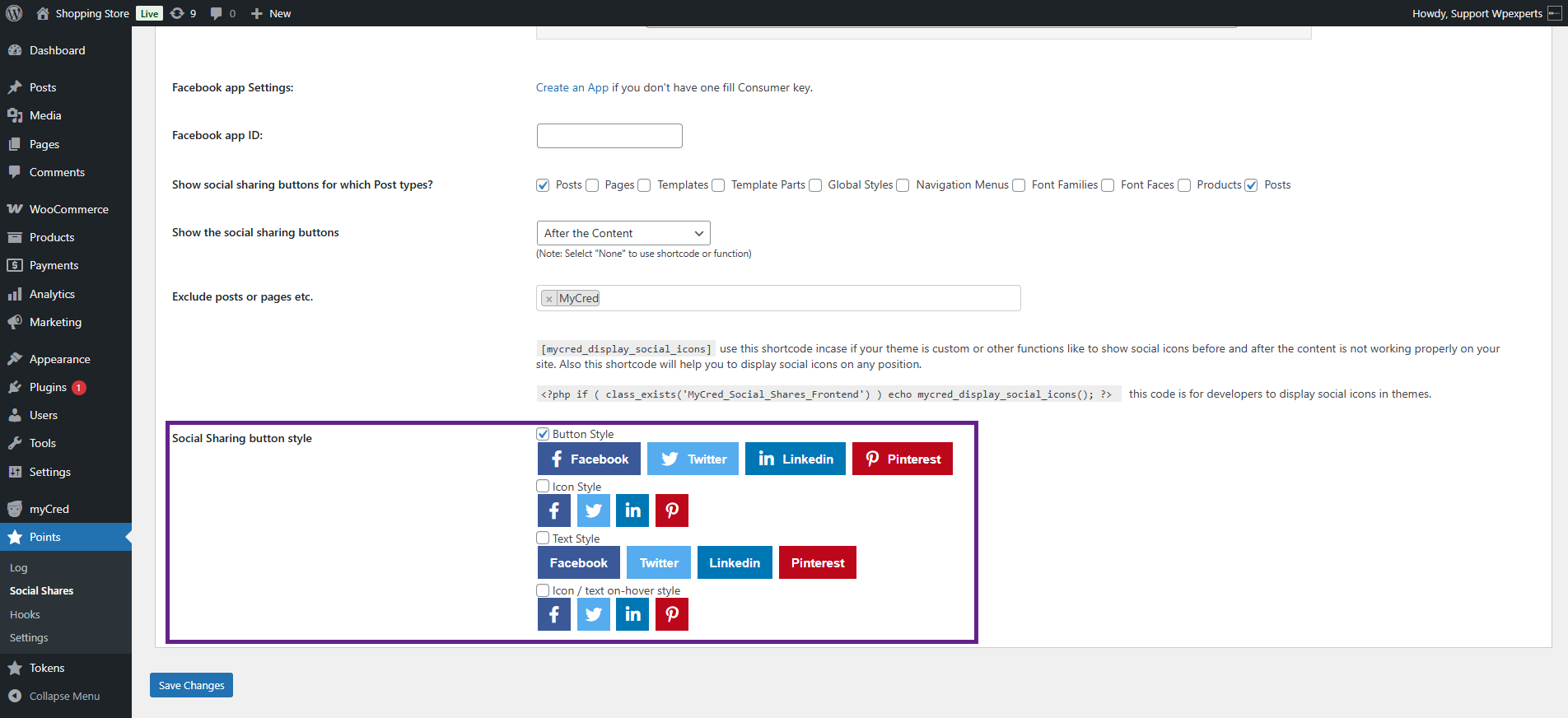Open the updates icon showing 9

(183, 13)
